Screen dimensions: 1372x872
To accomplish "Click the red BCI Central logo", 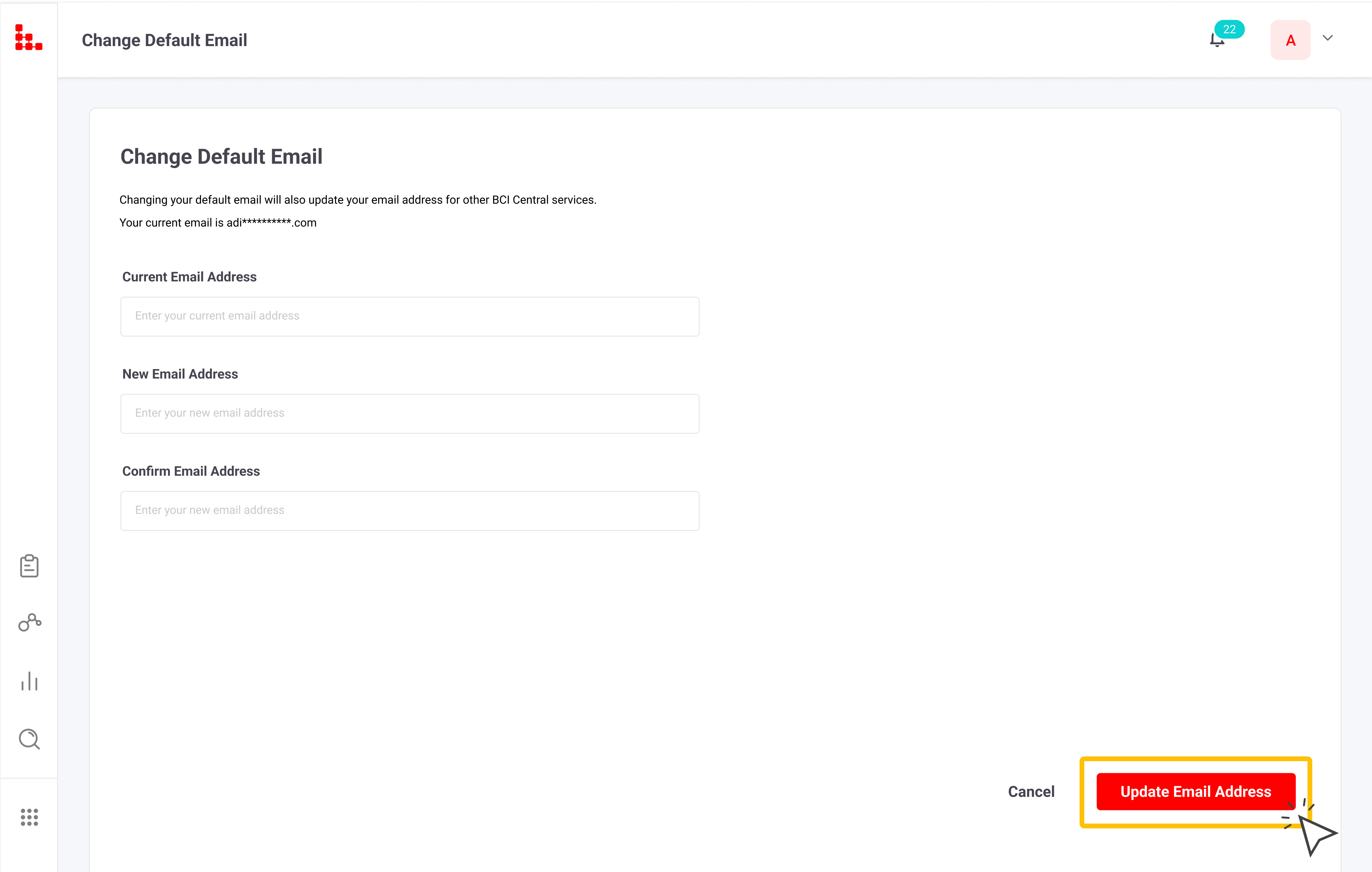I will coord(29,37).
